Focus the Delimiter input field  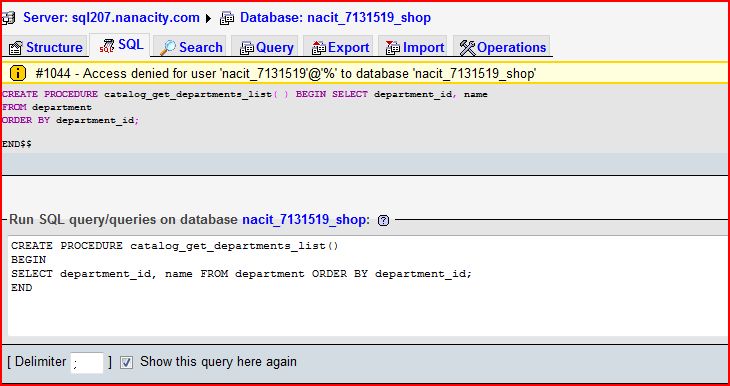[x=87, y=362]
